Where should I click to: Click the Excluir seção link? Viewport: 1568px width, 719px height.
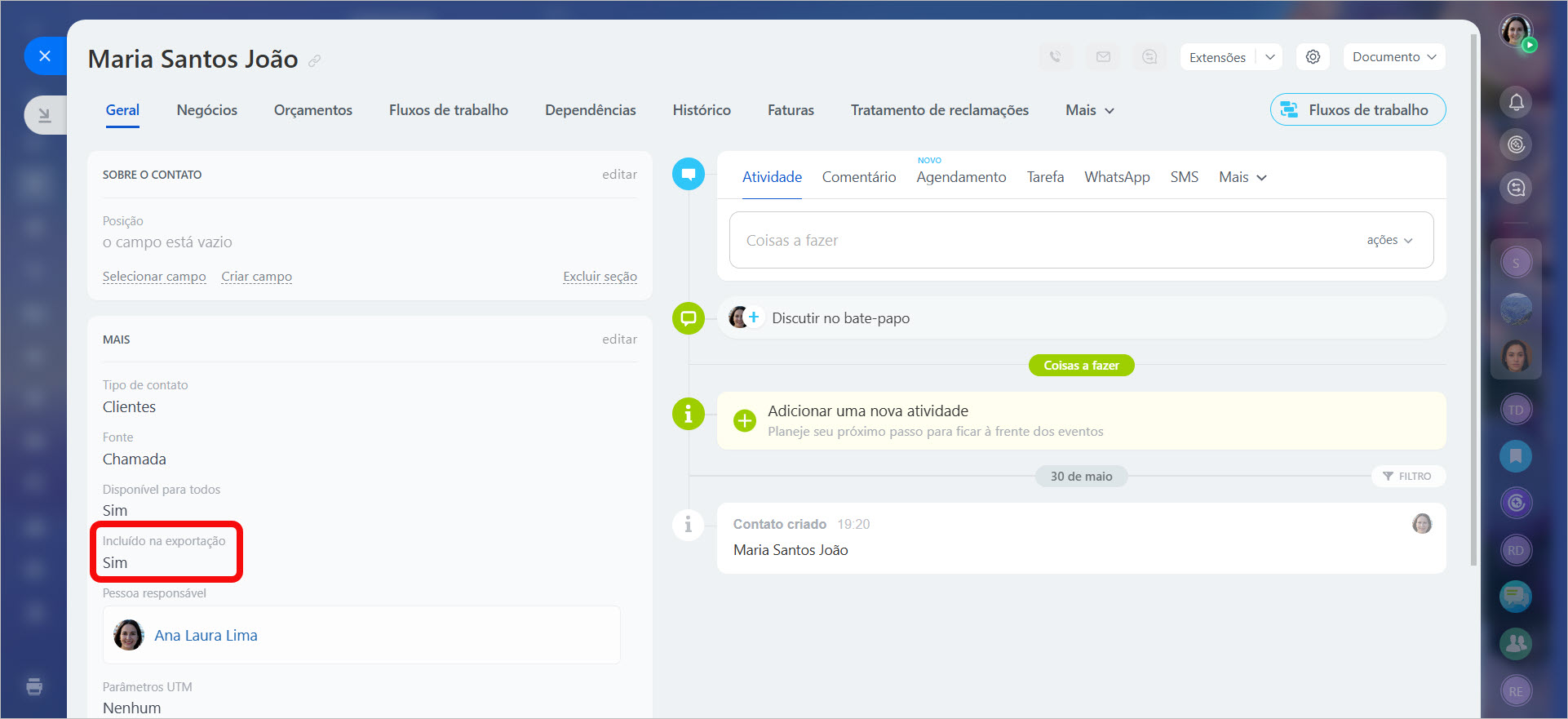point(600,277)
